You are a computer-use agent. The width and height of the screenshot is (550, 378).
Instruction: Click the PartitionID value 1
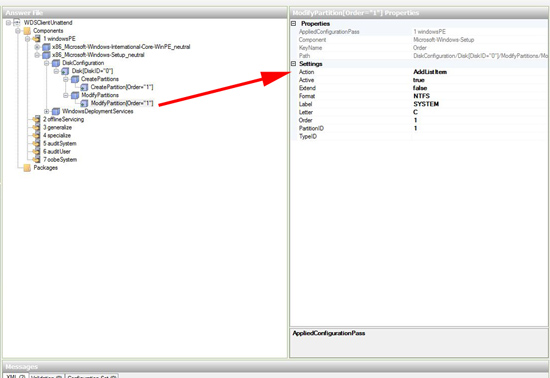[415, 128]
